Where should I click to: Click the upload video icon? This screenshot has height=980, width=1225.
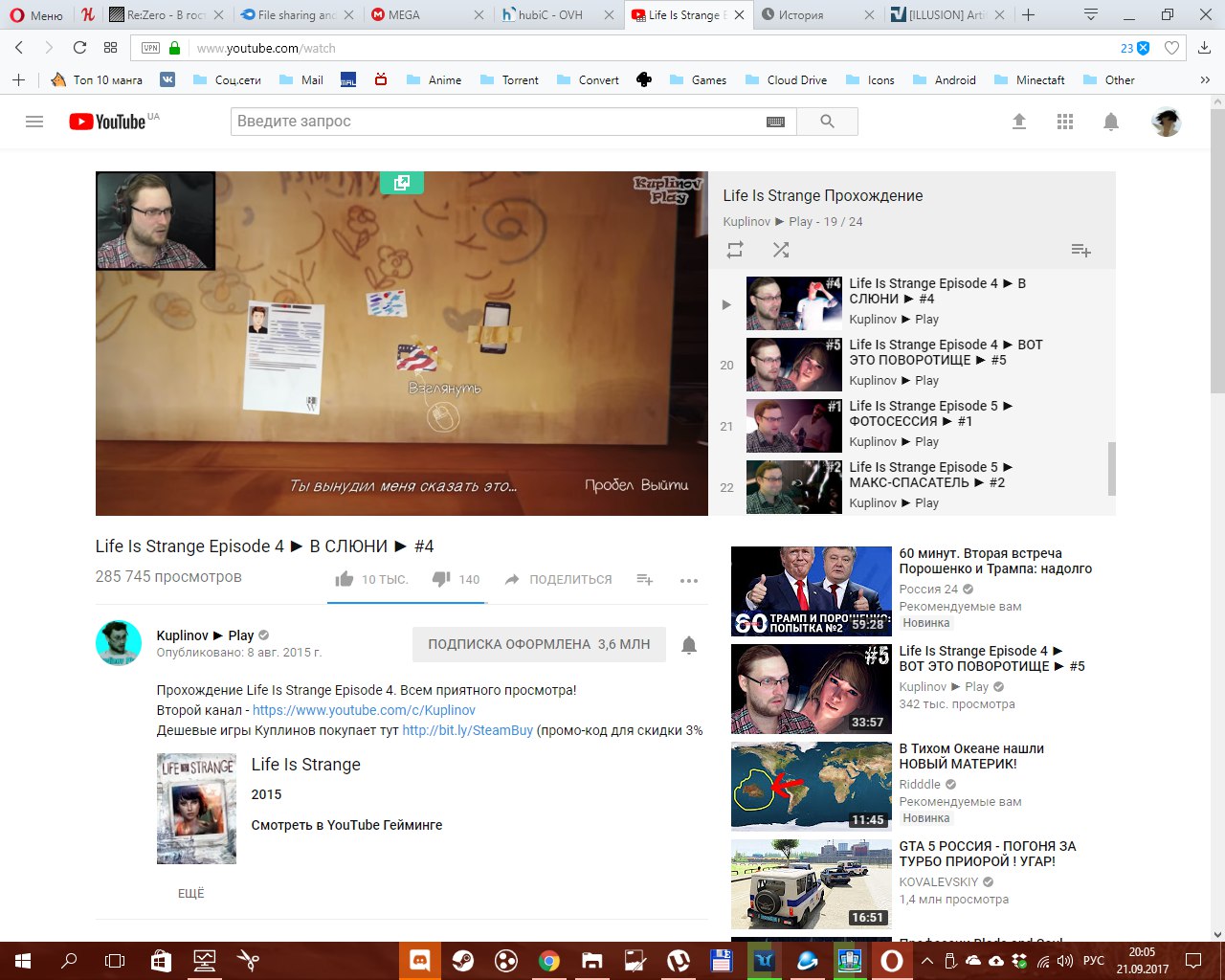click(1019, 122)
